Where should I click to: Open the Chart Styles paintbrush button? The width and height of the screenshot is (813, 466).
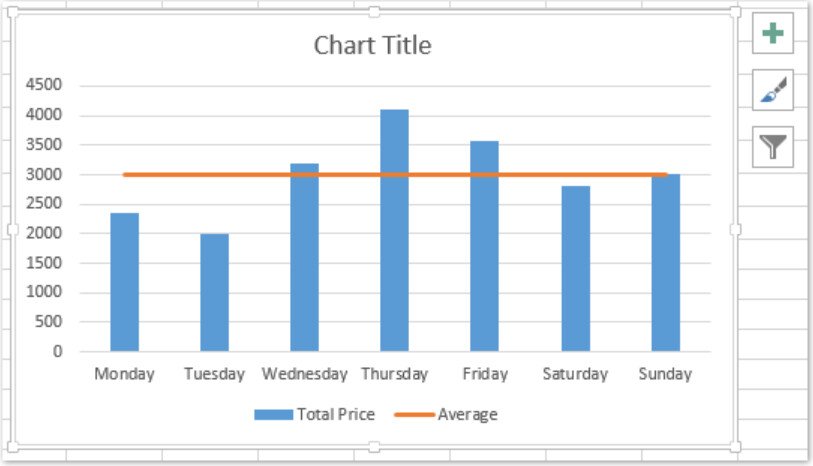tap(772, 90)
